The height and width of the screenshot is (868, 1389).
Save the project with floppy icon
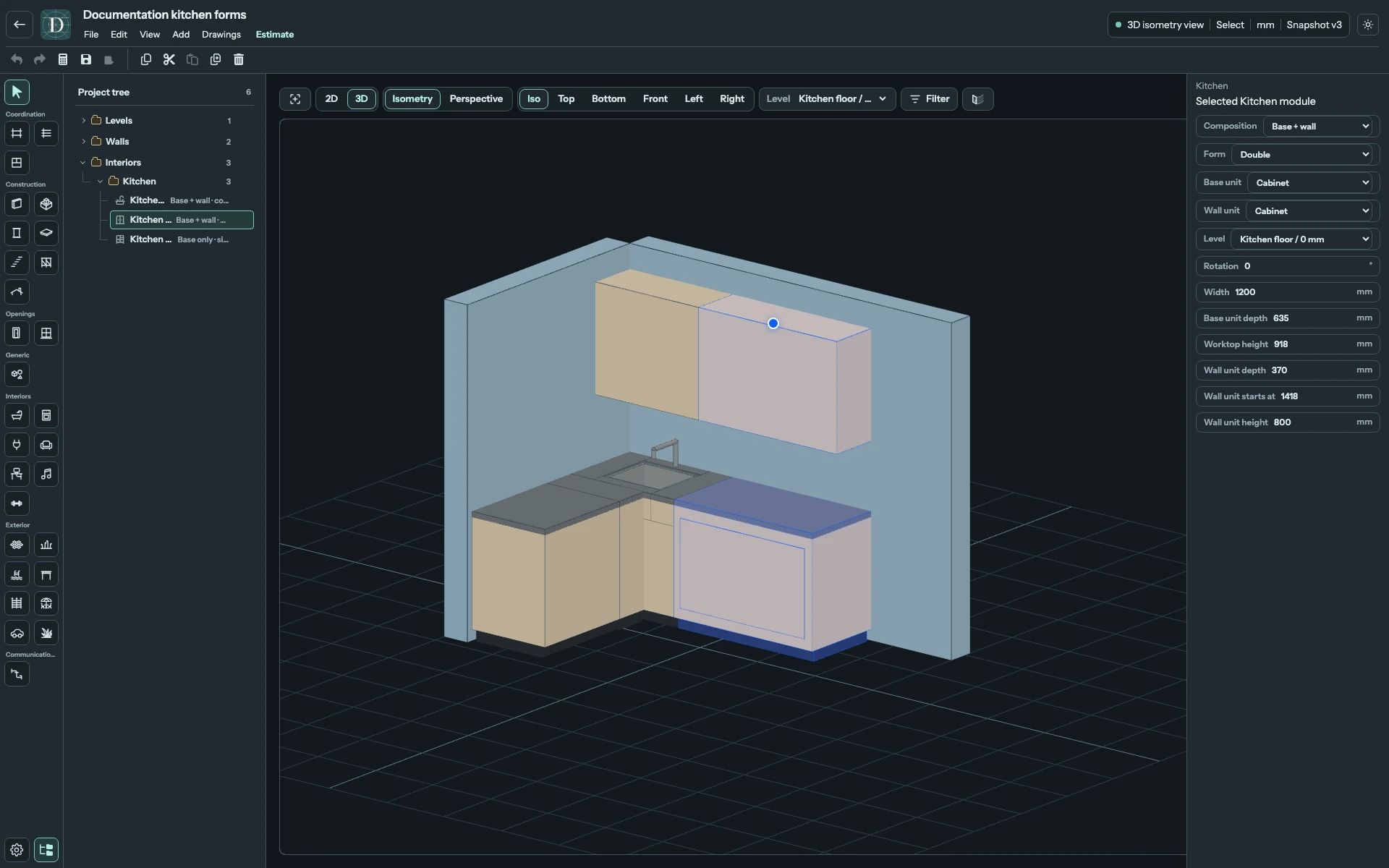(x=86, y=59)
